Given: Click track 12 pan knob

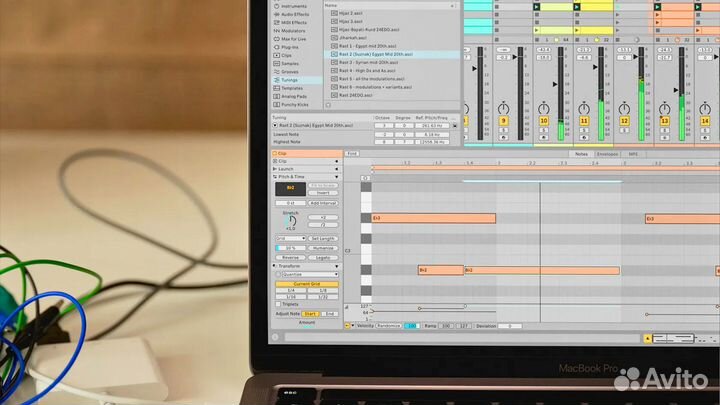Looking at the screenshot, I should pyautogui.click(x=624, y=108).
